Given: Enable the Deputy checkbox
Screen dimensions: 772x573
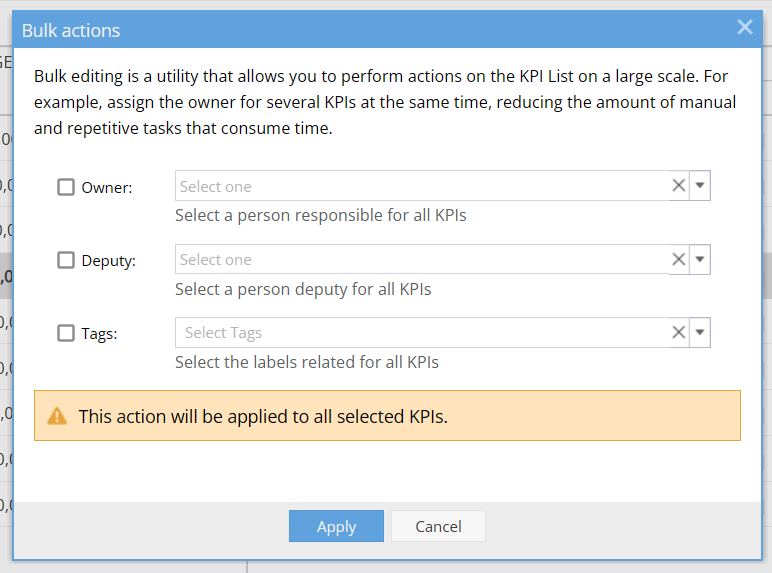Looking at the screenshot, I should (x=65, y=260).
